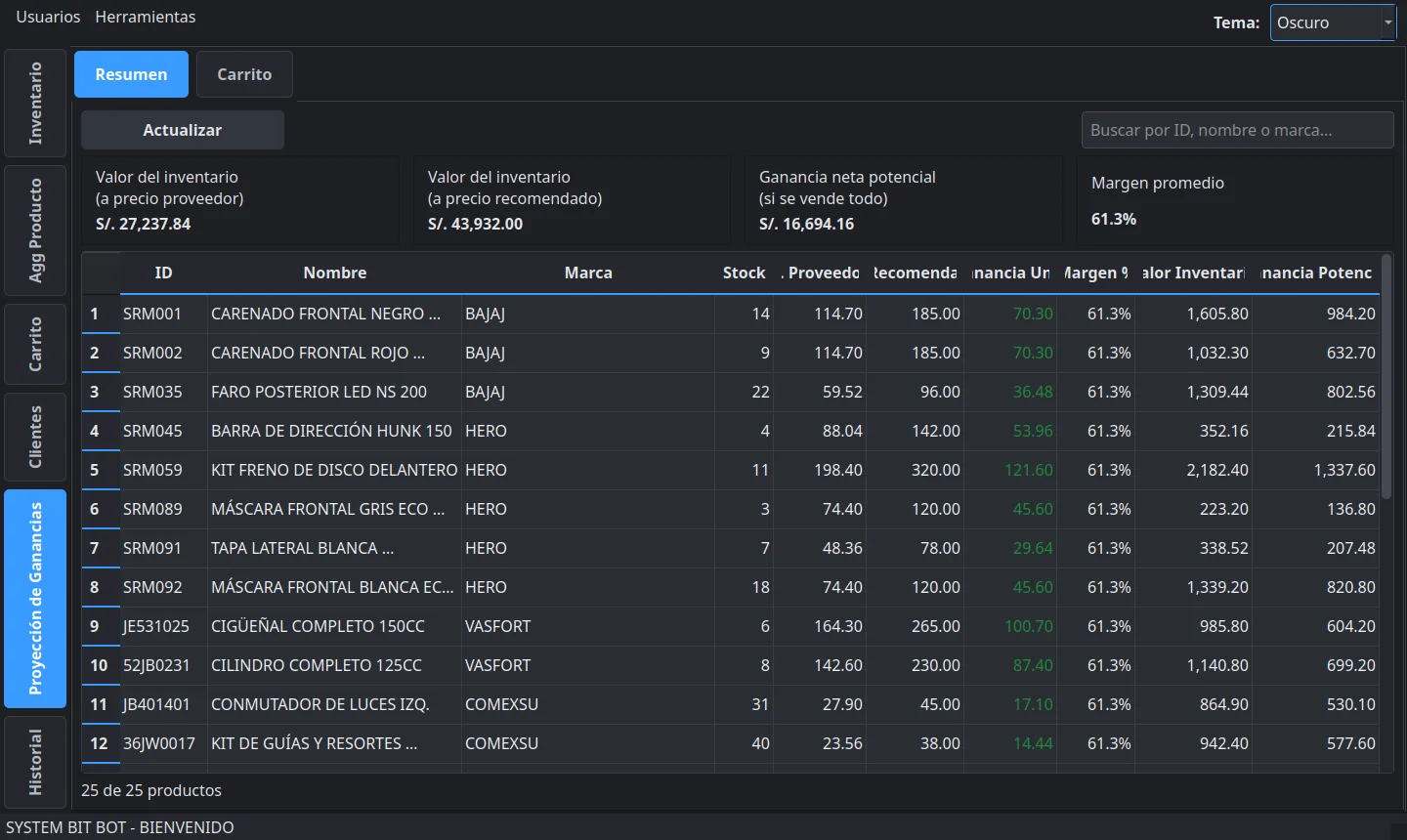Screen dimensions: 1407x840
Task: Sort table by Nombre column header
Action: point(334,273)
